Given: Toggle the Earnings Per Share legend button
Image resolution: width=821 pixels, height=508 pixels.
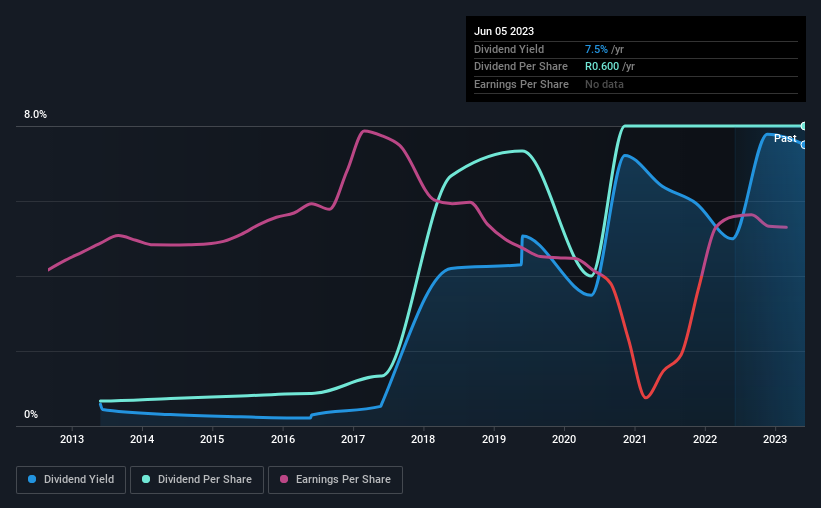Looking at the screenshot, I should [335, 480].
